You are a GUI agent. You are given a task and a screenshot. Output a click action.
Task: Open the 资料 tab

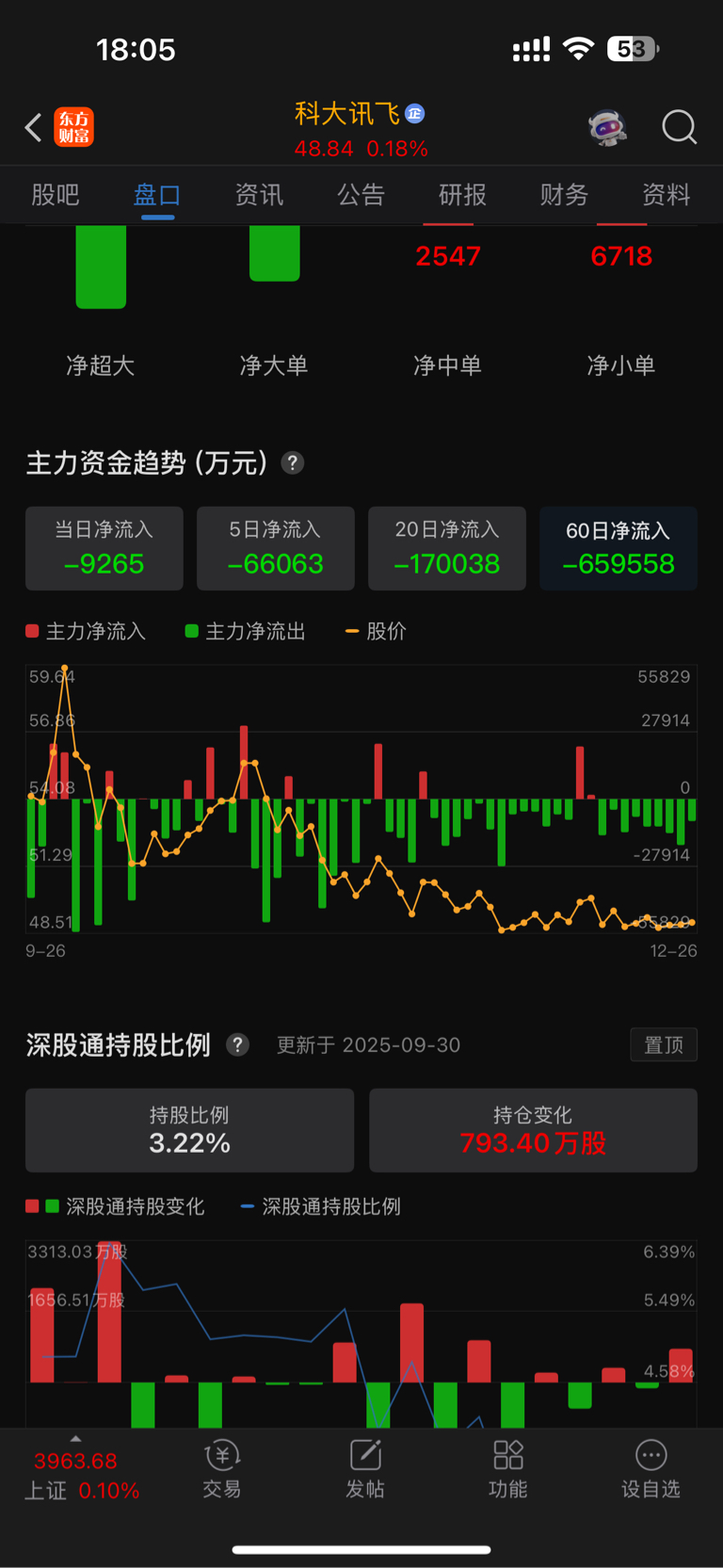coord(667,195)
